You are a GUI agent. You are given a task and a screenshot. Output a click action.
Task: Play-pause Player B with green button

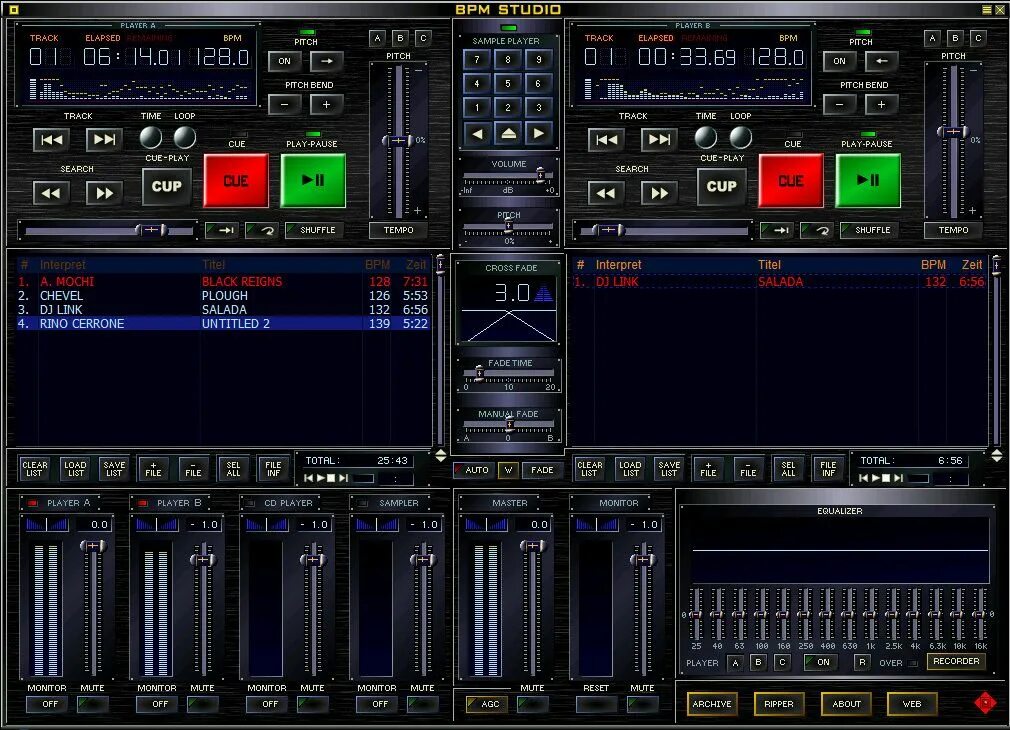click(868, 180)
